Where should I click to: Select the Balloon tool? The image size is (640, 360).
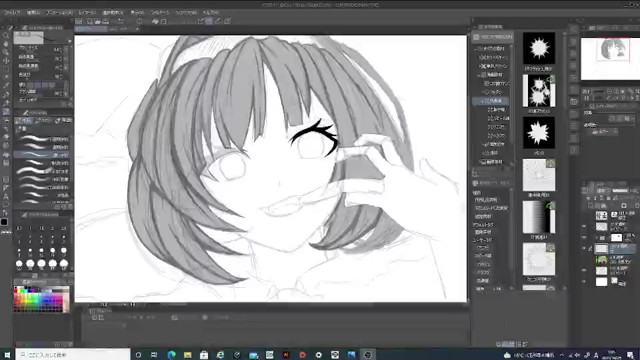pos(6,204)
